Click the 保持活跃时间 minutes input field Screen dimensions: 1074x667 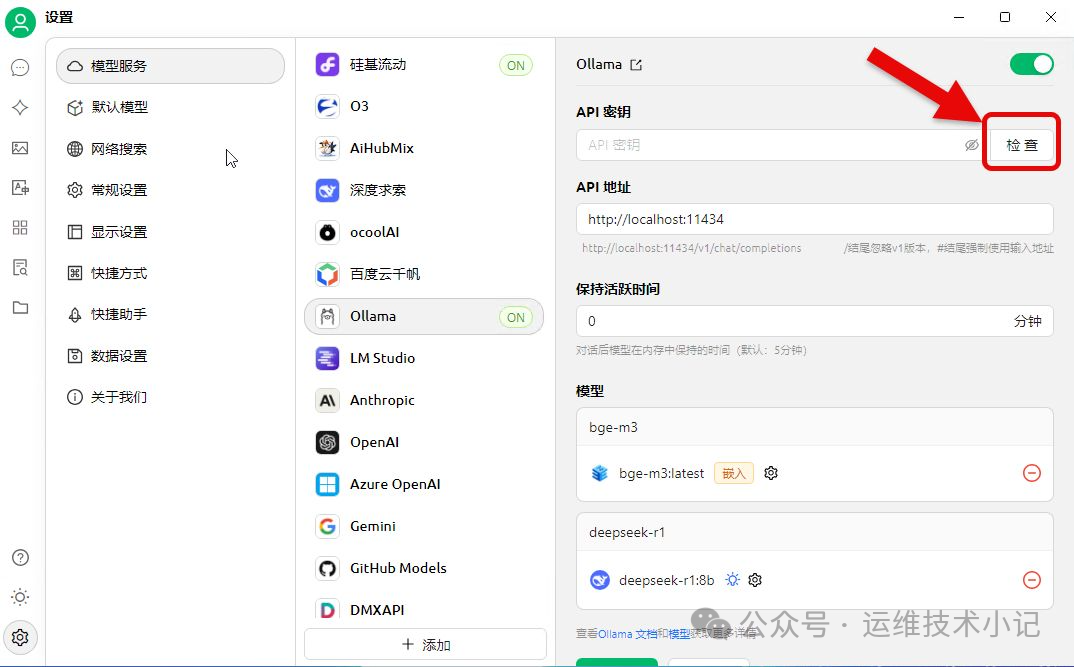click(815, 321)
